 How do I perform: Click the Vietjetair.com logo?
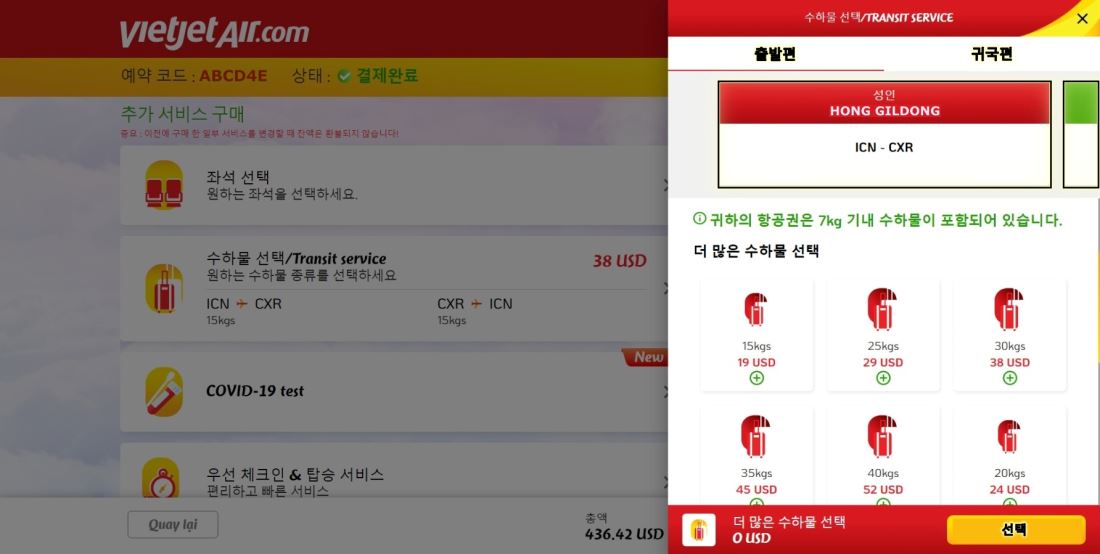[215, 32]
